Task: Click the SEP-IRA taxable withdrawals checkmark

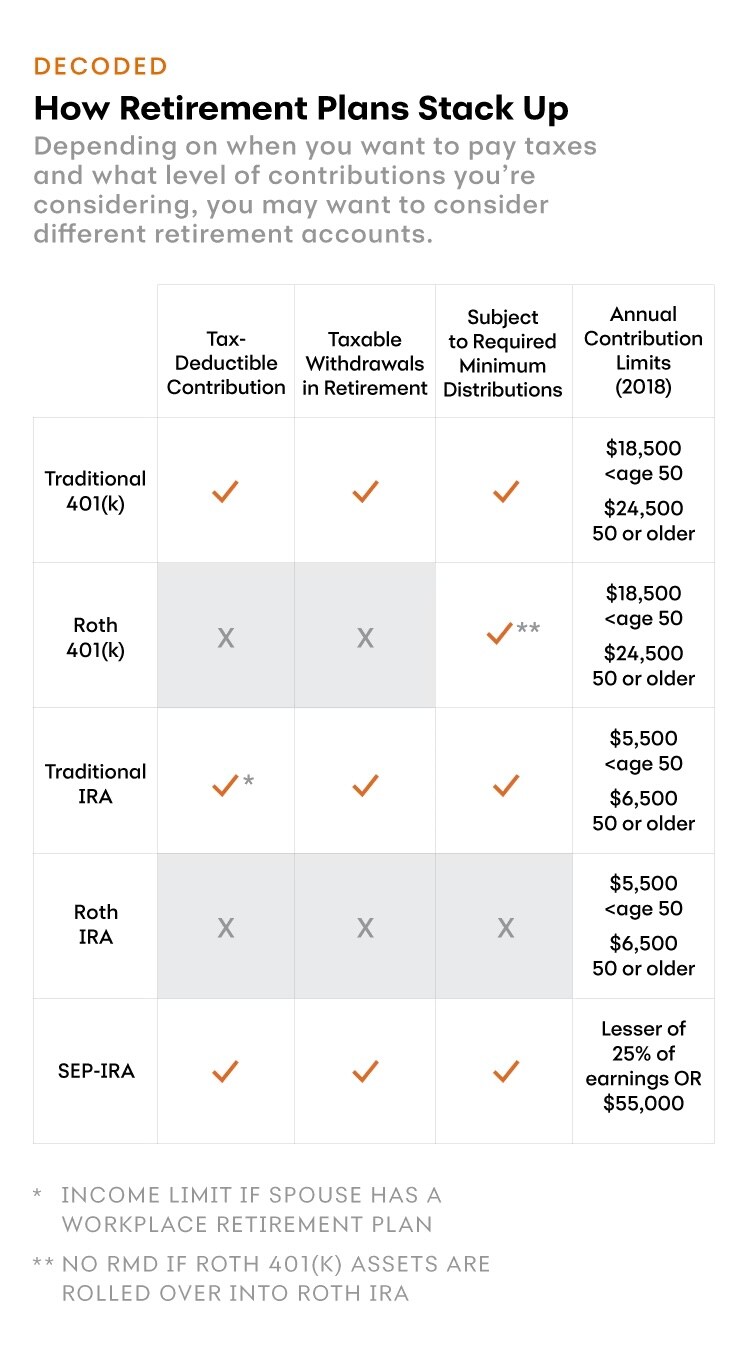Action: (365, 1072)
